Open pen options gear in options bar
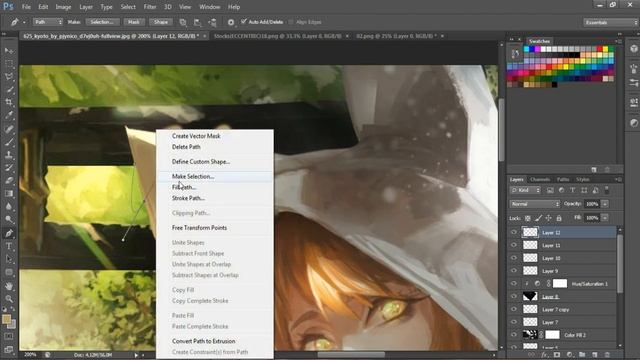 coord(231,22)
